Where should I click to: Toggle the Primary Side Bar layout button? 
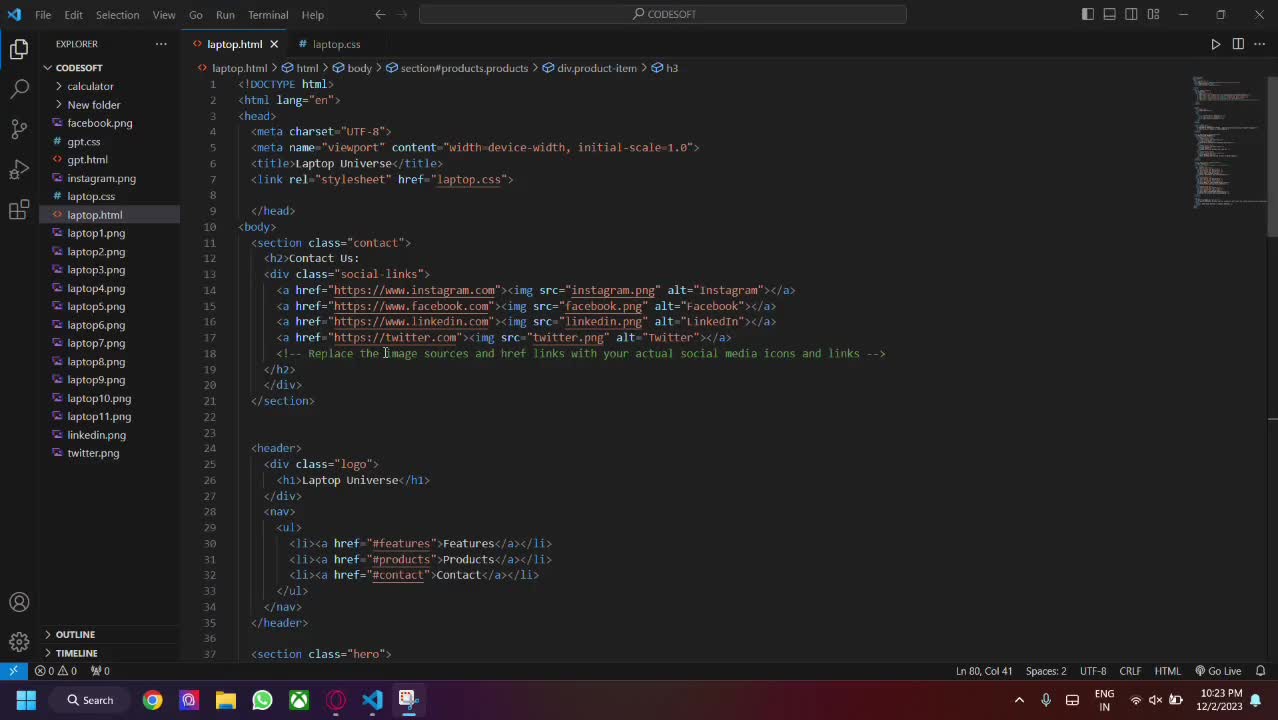pos(1088,14)
